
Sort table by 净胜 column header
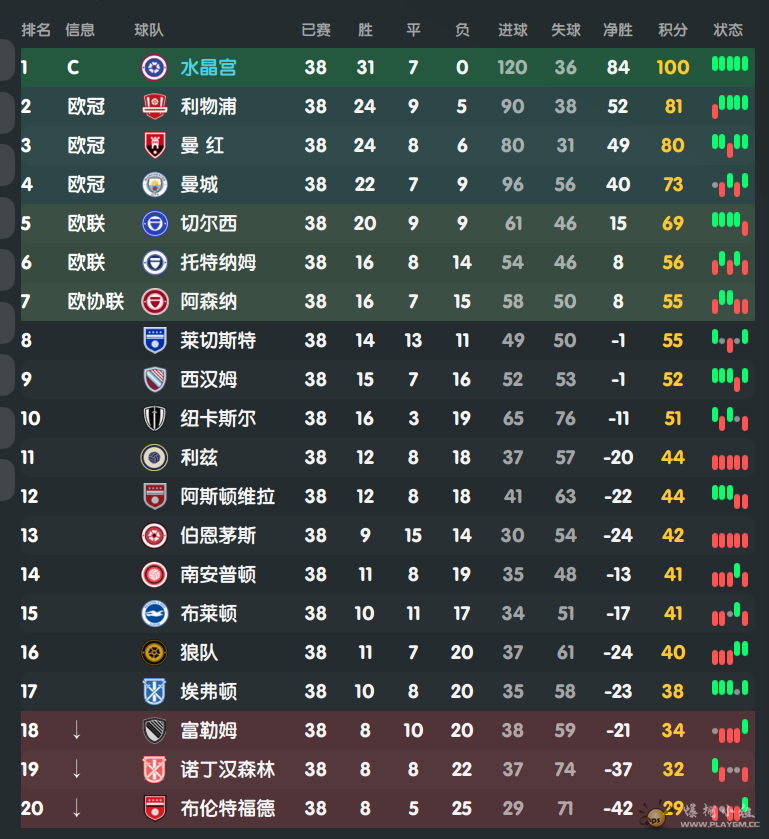[x=618, y=30]
